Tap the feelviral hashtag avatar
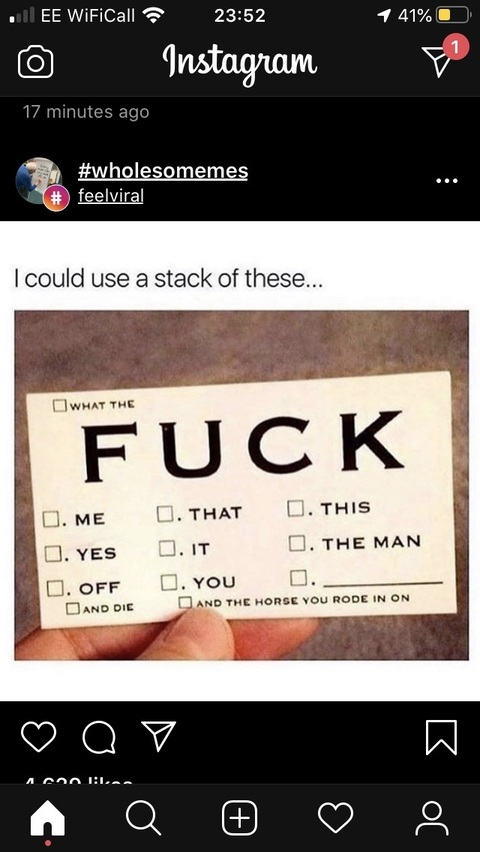This screenshot has width=480, height=852. click(x=40, y=182)
